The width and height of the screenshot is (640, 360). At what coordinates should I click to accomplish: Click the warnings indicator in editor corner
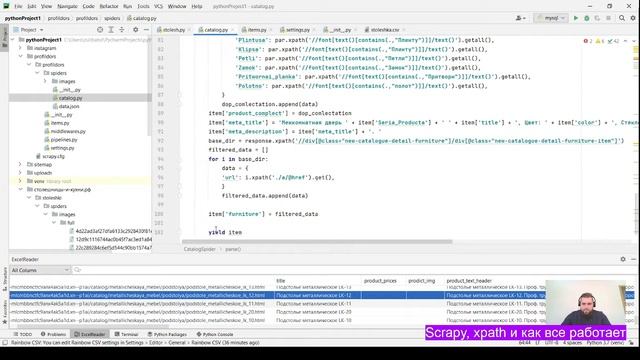point(600,41)
